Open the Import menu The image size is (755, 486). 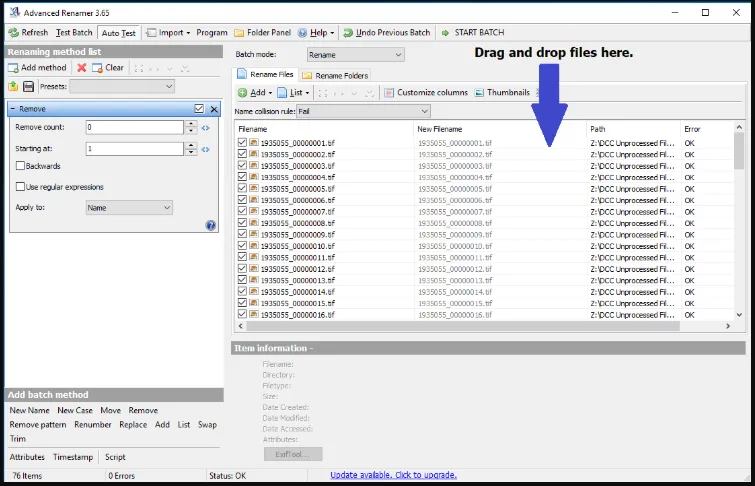[x=168, y=33]
